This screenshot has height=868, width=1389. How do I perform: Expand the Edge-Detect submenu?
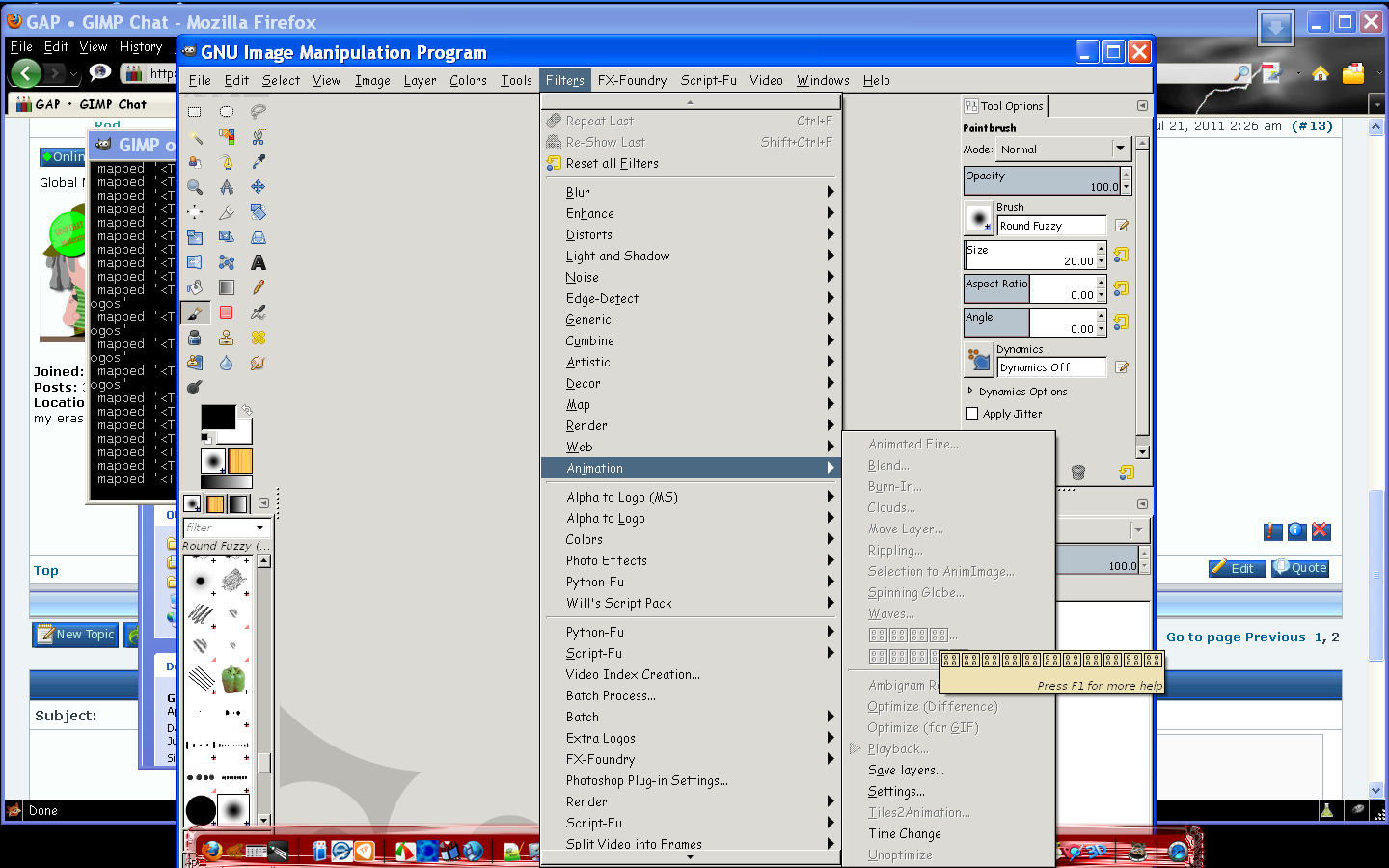coord(689,298)
